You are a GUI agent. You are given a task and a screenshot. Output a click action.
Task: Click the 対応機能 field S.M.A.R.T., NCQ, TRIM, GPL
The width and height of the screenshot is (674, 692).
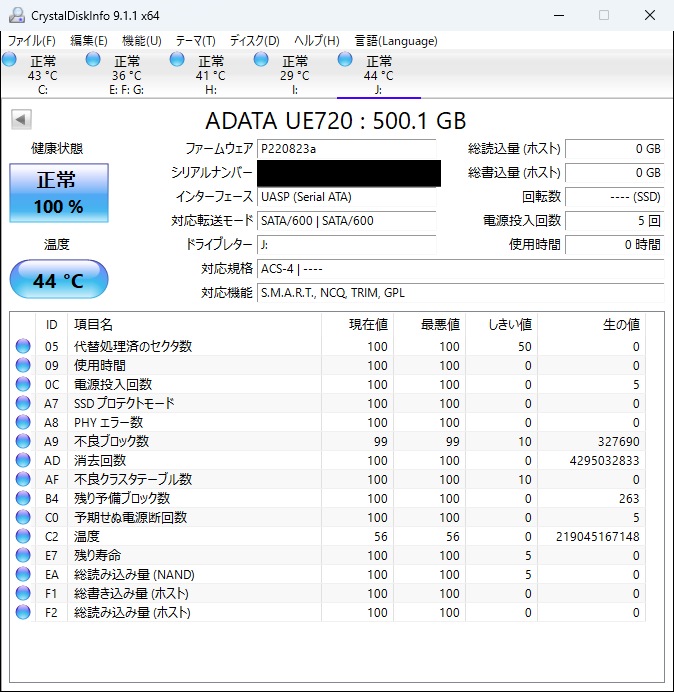point(460,293)
